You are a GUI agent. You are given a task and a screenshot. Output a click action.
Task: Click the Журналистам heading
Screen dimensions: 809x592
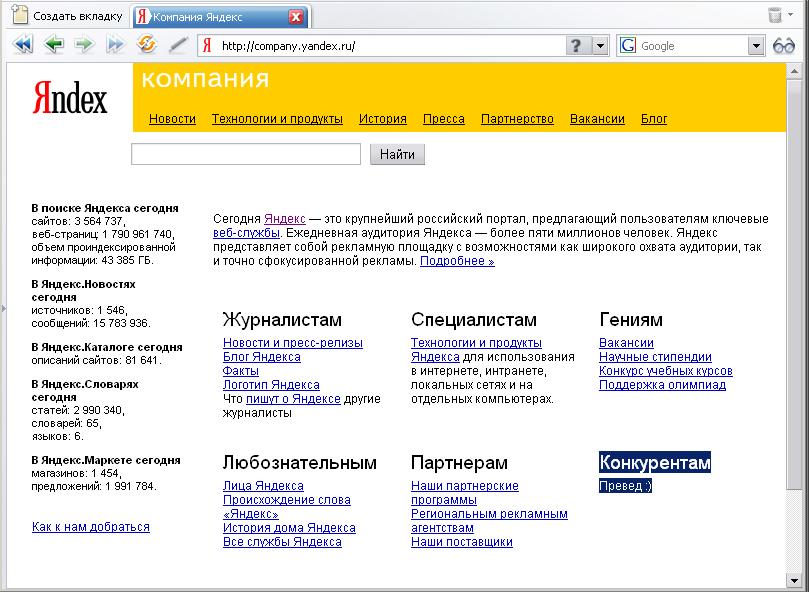click(x=282, y=320)
